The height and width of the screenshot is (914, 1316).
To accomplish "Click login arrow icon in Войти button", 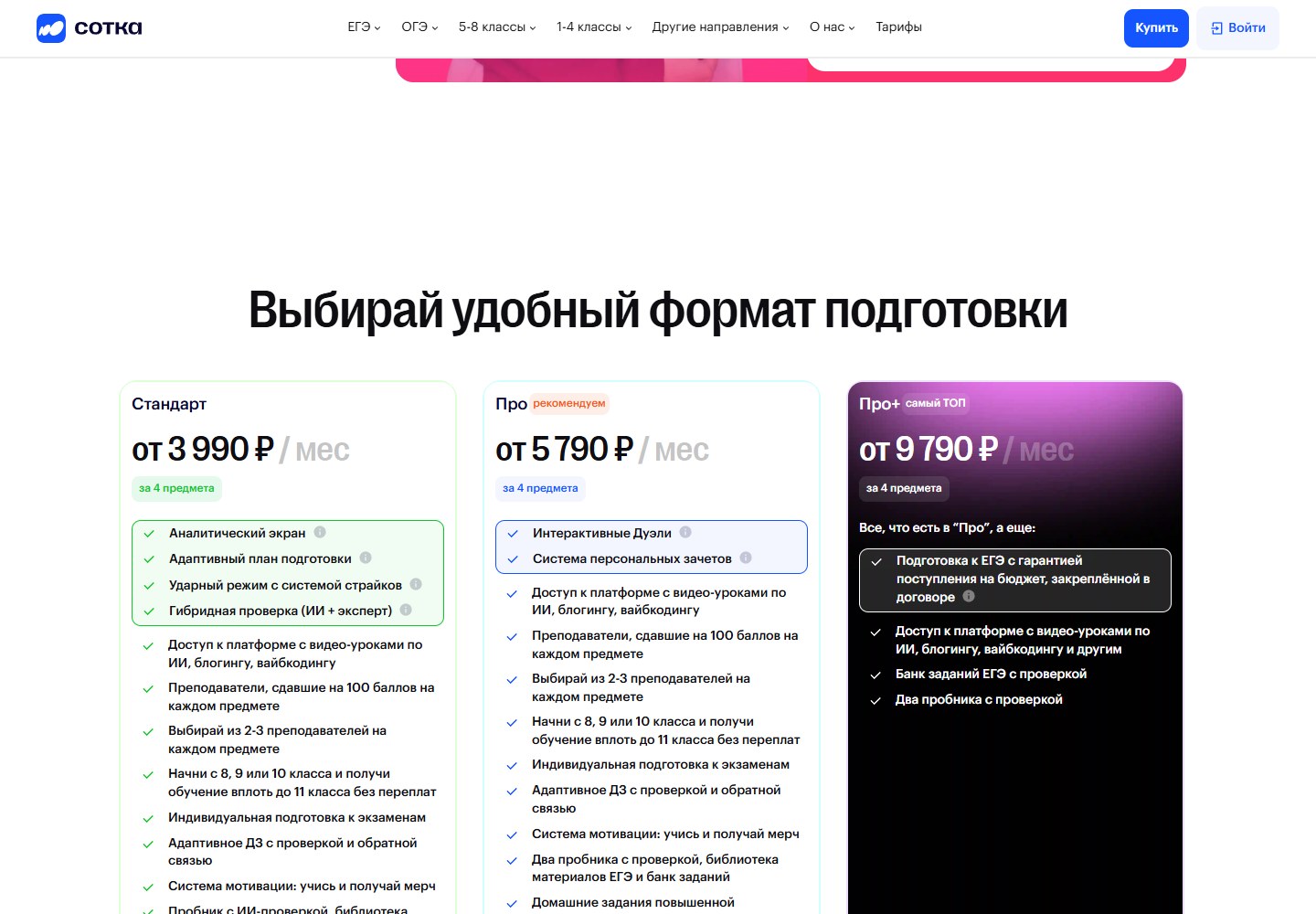I will [1216, 28].
